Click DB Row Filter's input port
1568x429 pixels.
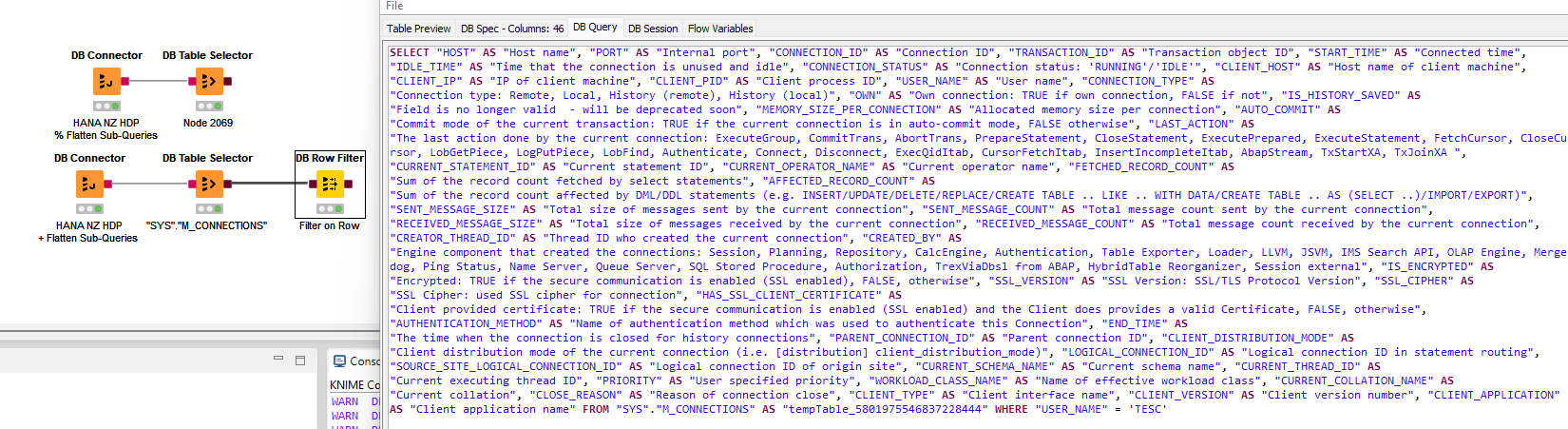(x=312, y=184)
